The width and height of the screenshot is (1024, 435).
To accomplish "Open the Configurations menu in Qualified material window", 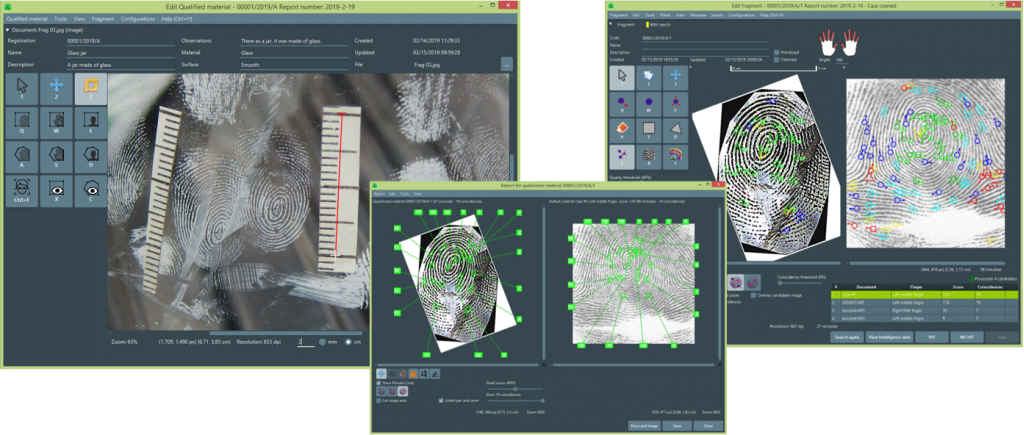I will pos(138,19).
